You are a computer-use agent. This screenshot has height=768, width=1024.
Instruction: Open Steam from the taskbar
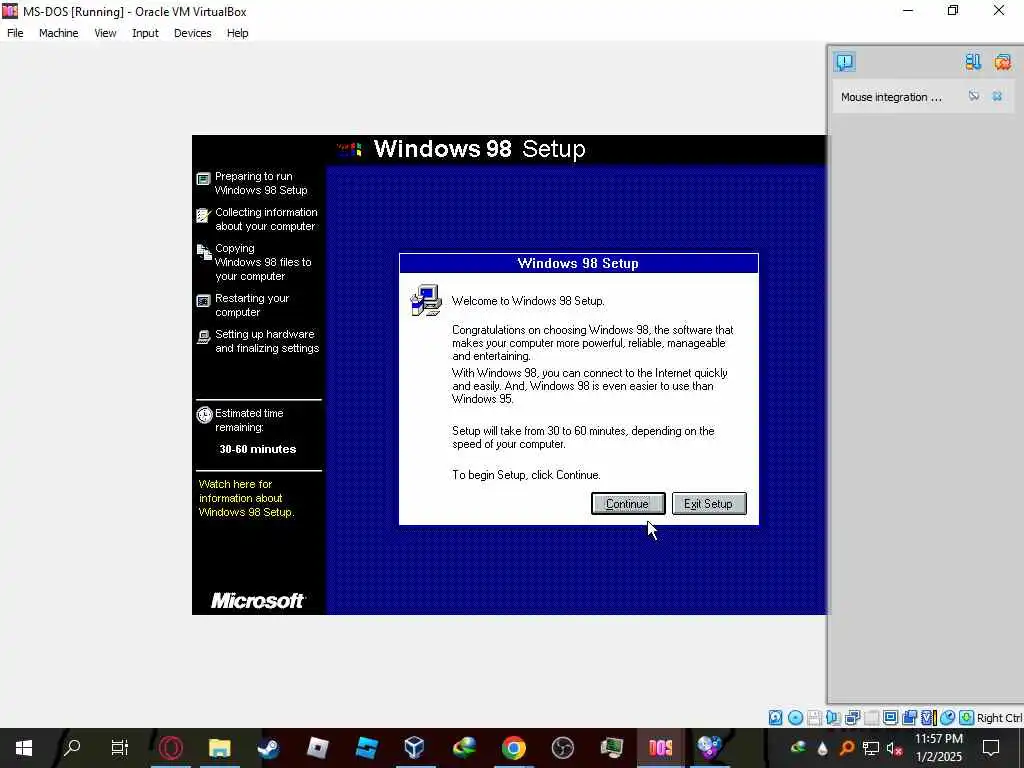pyautogui.click(x=268, y=748)
